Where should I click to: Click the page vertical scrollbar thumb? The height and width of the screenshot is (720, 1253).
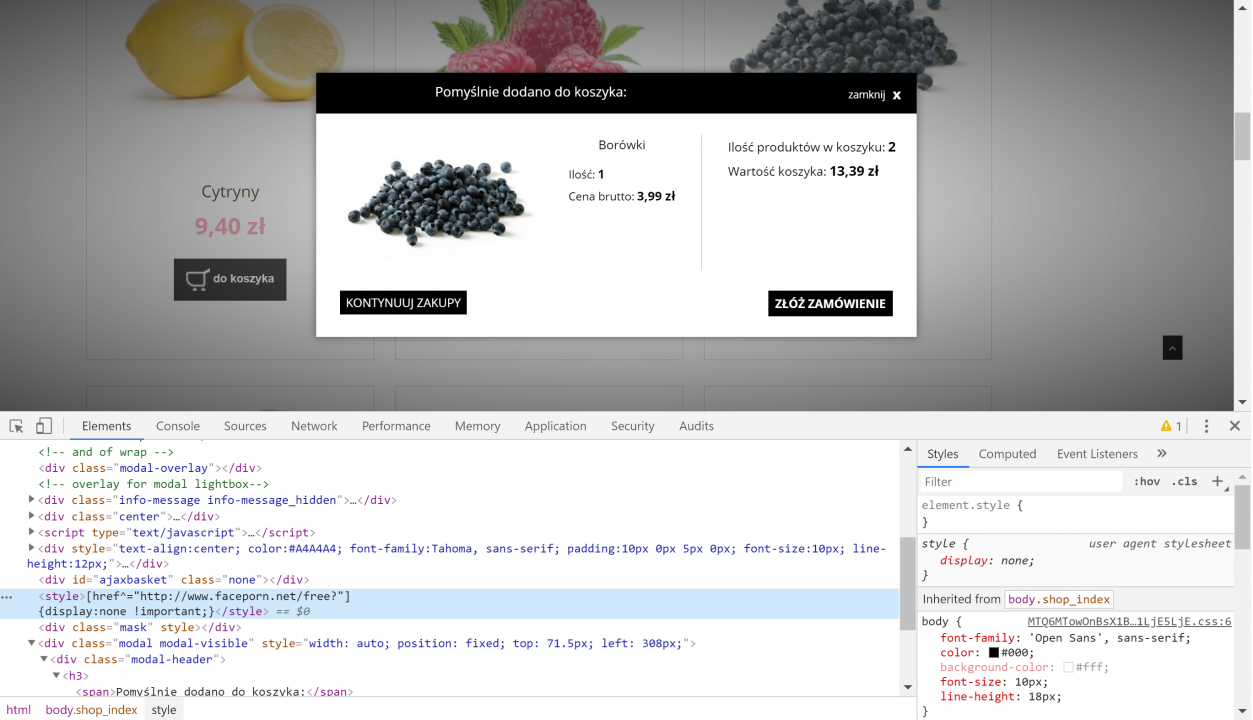(x=1242, y=136)
